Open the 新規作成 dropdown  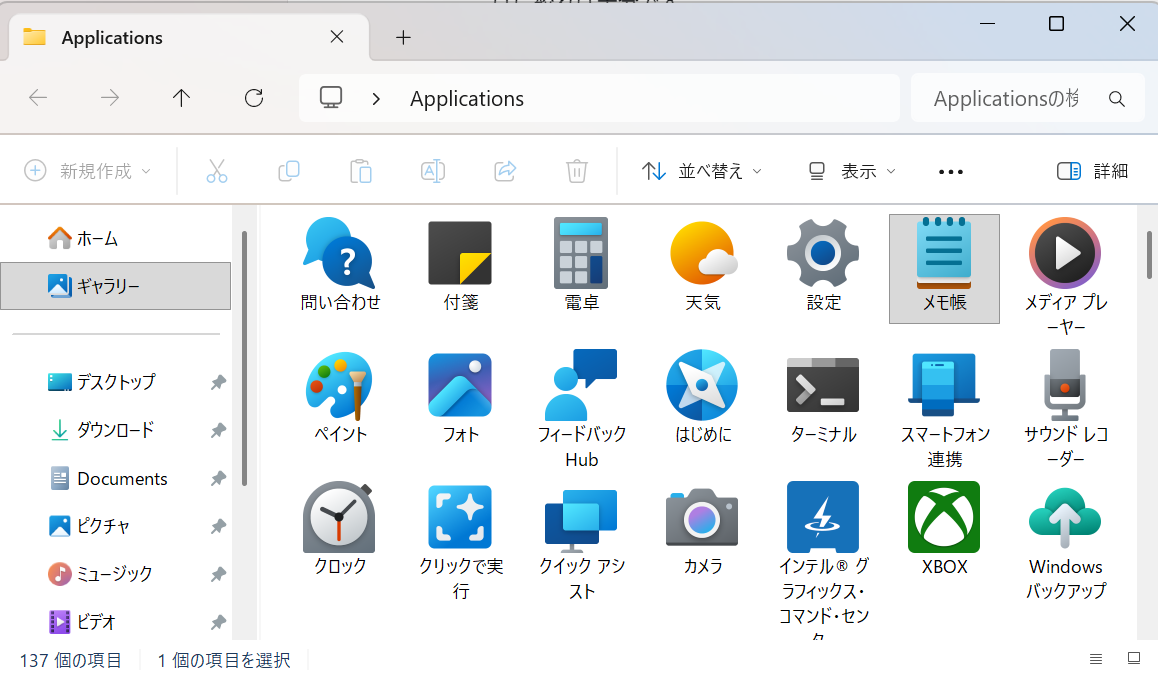pyautogui.click(x=87, y=171)
